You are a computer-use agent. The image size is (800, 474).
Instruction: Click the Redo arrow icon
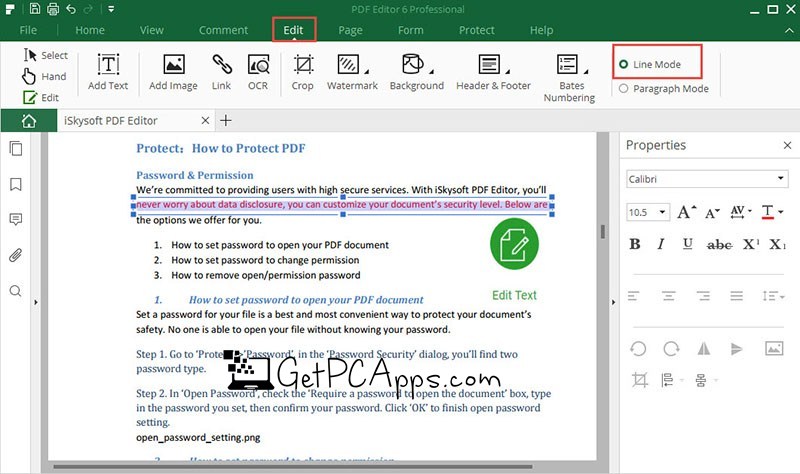(88, 9)
